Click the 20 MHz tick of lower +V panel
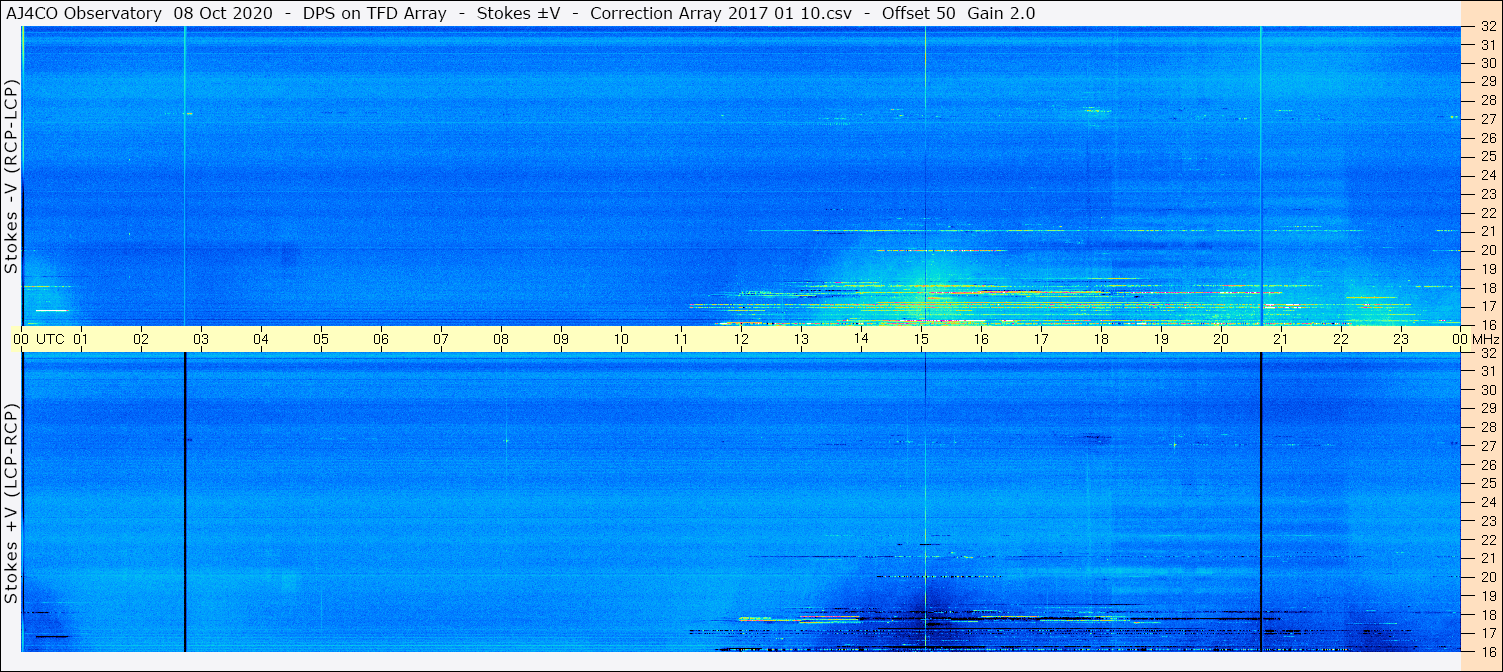Viewport: 1503px width, 672px height. coord(1488,577)
